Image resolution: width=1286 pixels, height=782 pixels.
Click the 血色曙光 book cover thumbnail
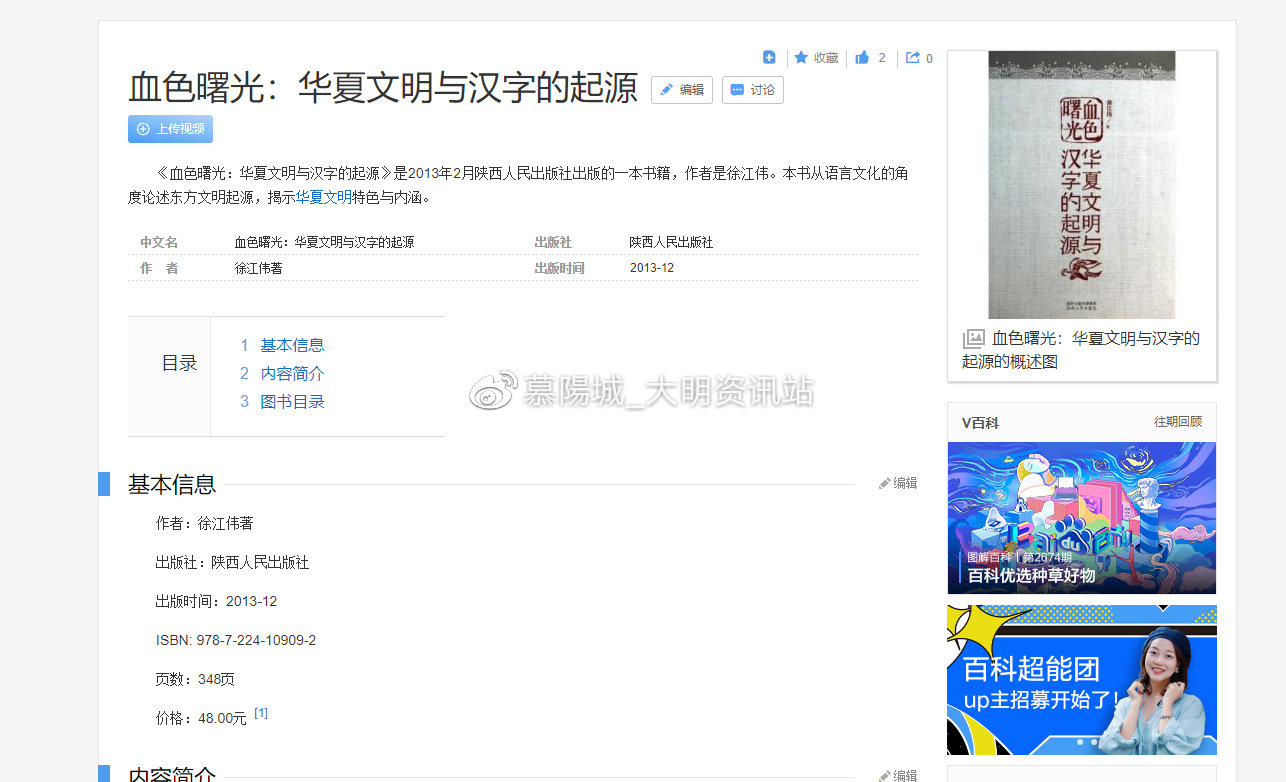pos(1081,185)
